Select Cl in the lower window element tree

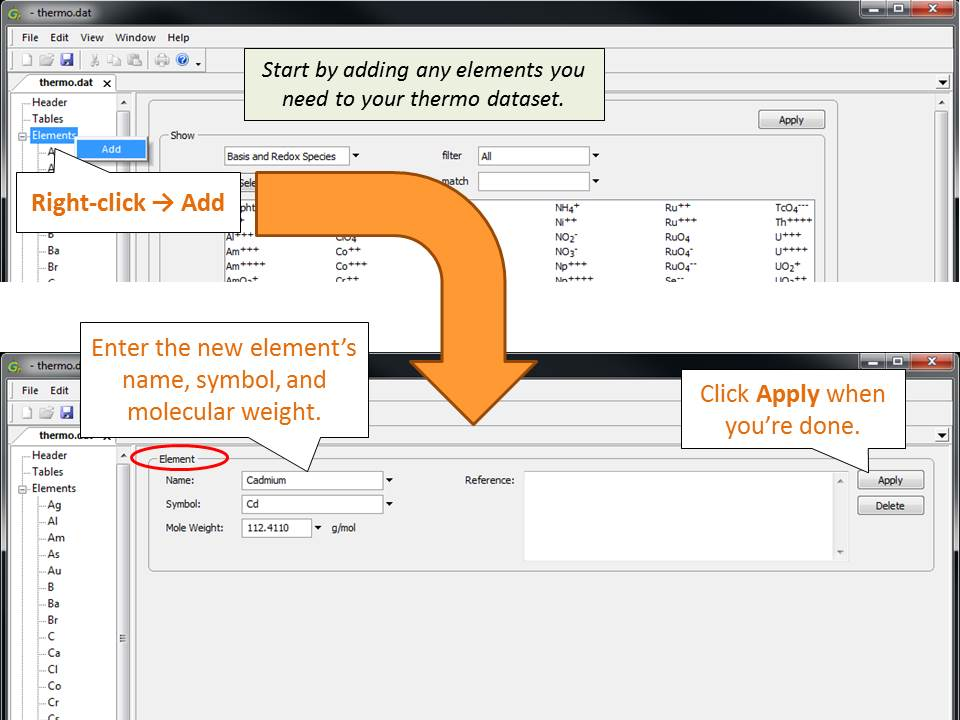[x=53, y=670]
